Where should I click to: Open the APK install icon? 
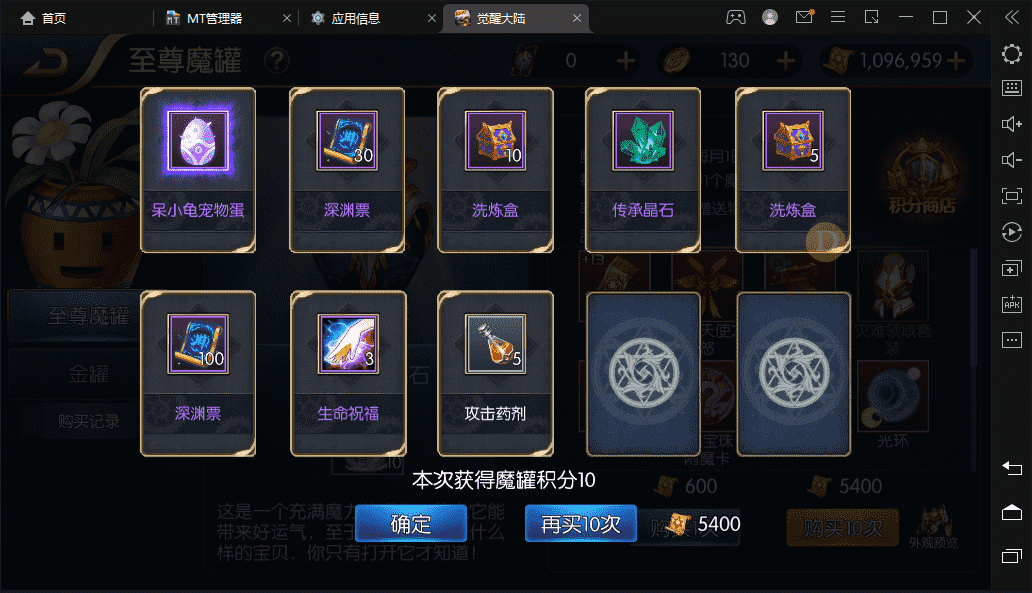click(1012, 304)
